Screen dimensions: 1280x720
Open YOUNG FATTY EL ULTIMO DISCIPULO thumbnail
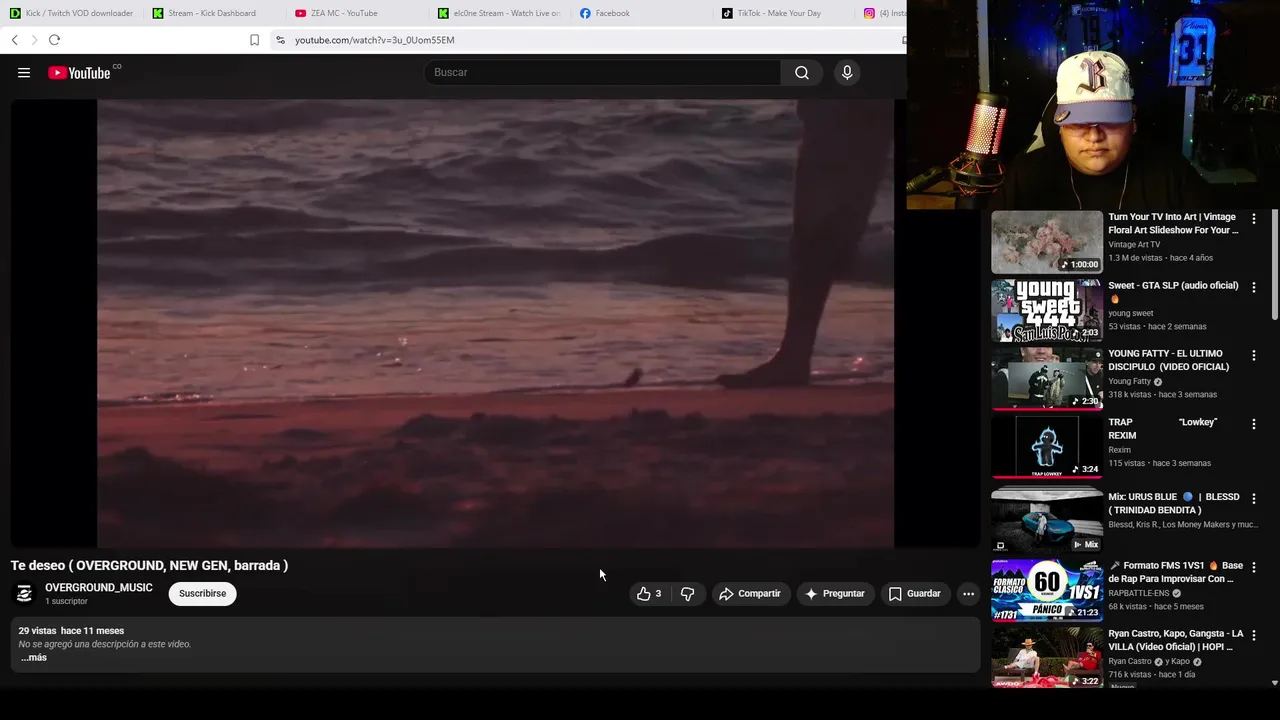[x=1046, y=379]
